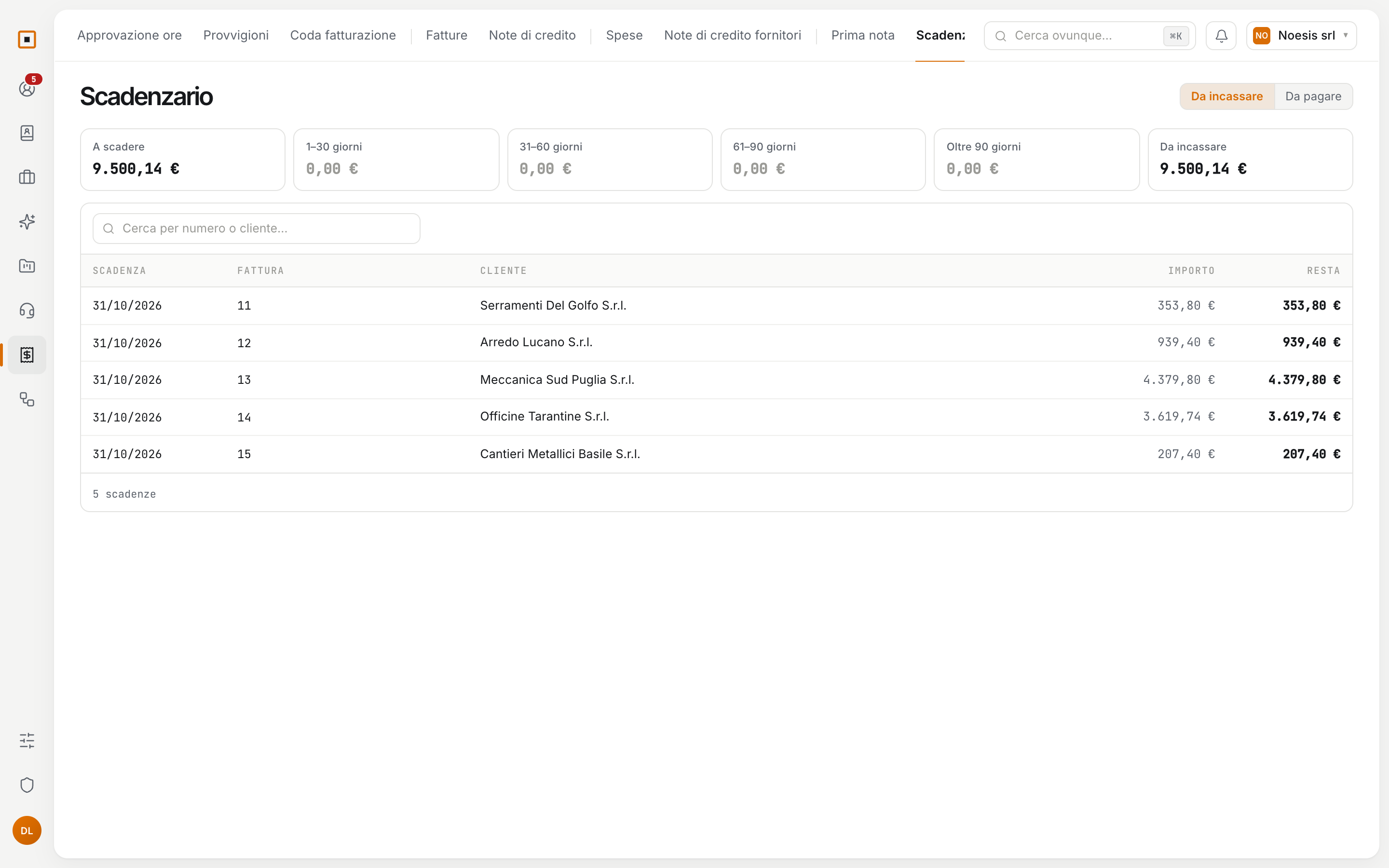Viewport: 1389px width, 868px height.
Task: Open contacts icon with badge 5
Action: [27, 88]
